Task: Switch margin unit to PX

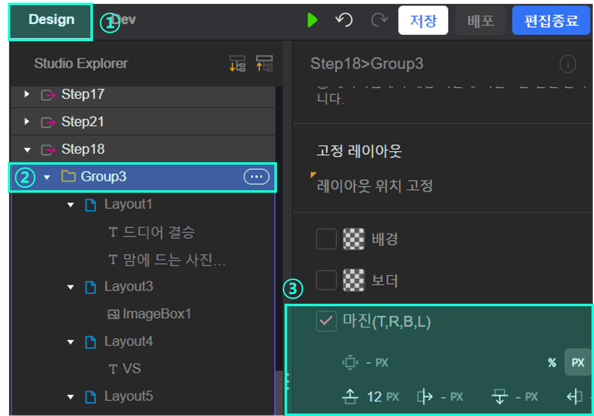Action: (x=577, y=363)
